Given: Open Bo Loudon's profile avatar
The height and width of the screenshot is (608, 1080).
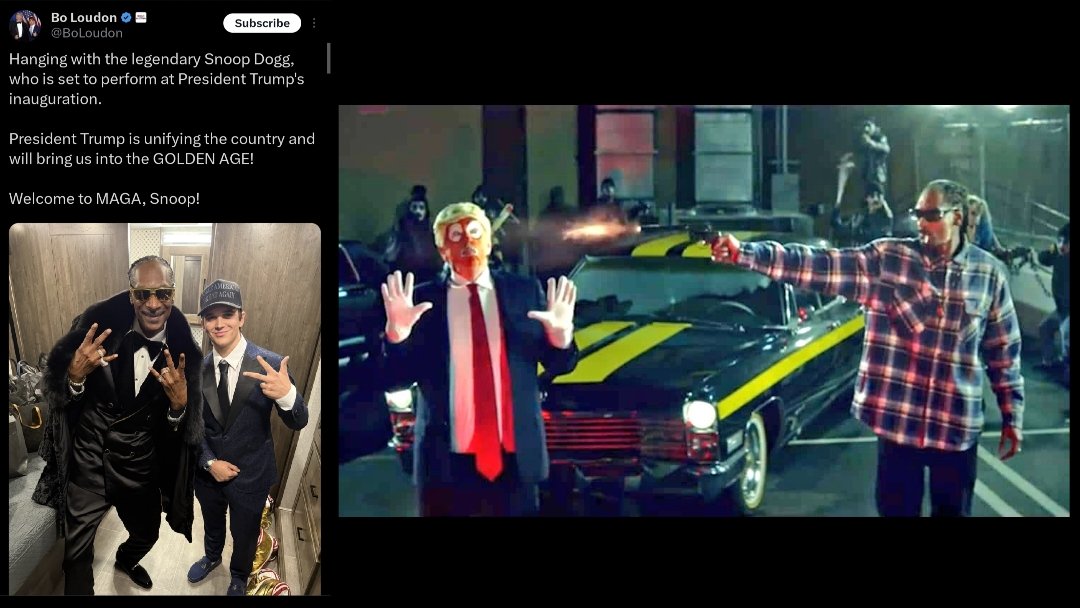Looking at the screenshot, I should (25, 25).
